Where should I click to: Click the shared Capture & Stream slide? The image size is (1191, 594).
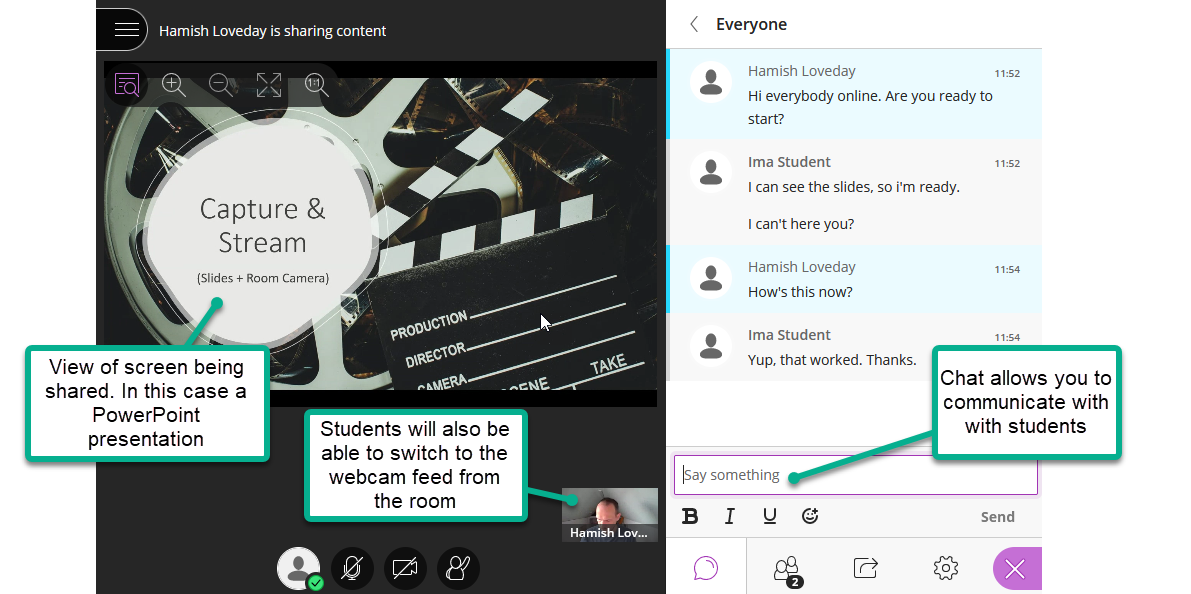point(381,233)
